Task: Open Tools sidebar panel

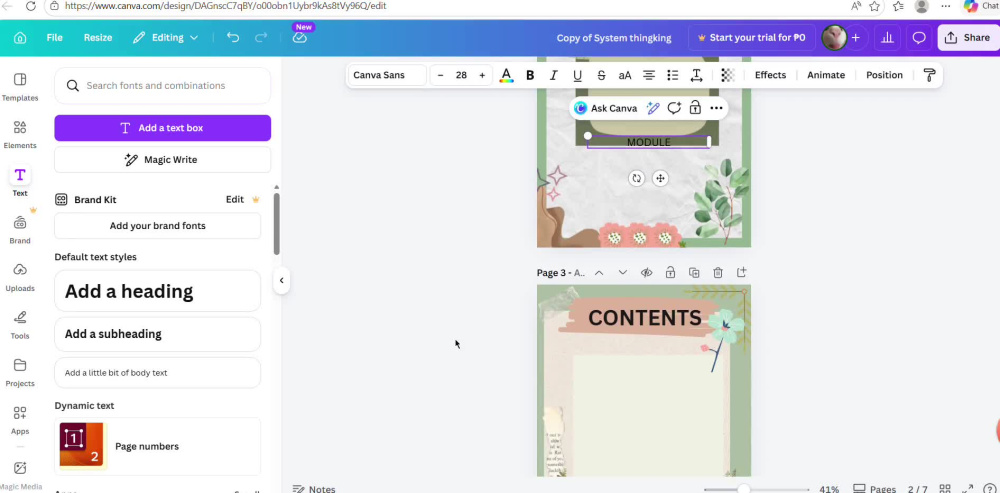Action: 20,325
